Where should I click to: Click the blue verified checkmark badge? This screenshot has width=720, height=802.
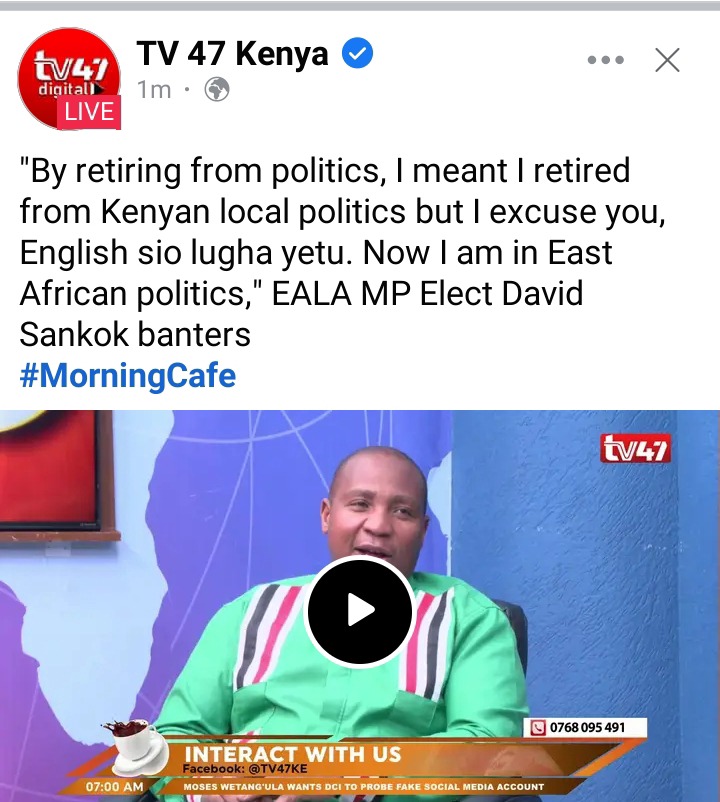(x=357, y=53)
